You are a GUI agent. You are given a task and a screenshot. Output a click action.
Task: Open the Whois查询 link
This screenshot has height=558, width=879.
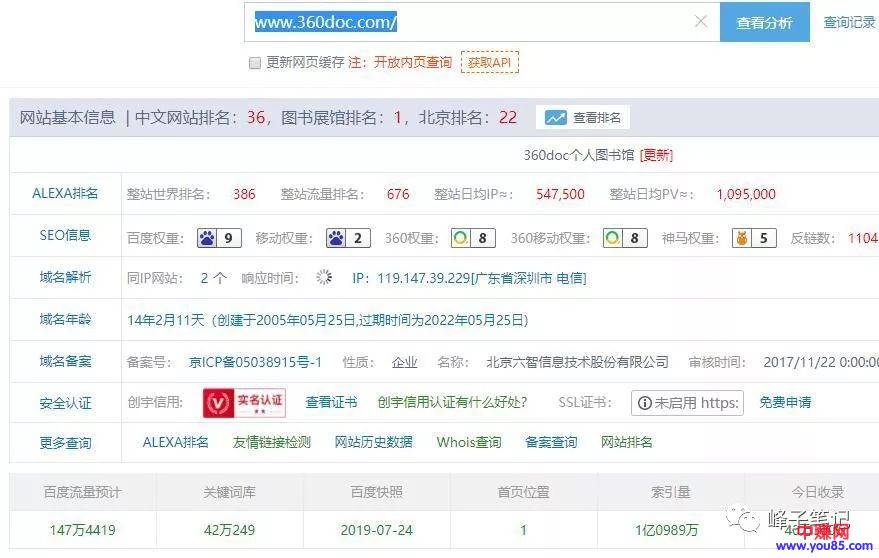[x=469, y=442]
